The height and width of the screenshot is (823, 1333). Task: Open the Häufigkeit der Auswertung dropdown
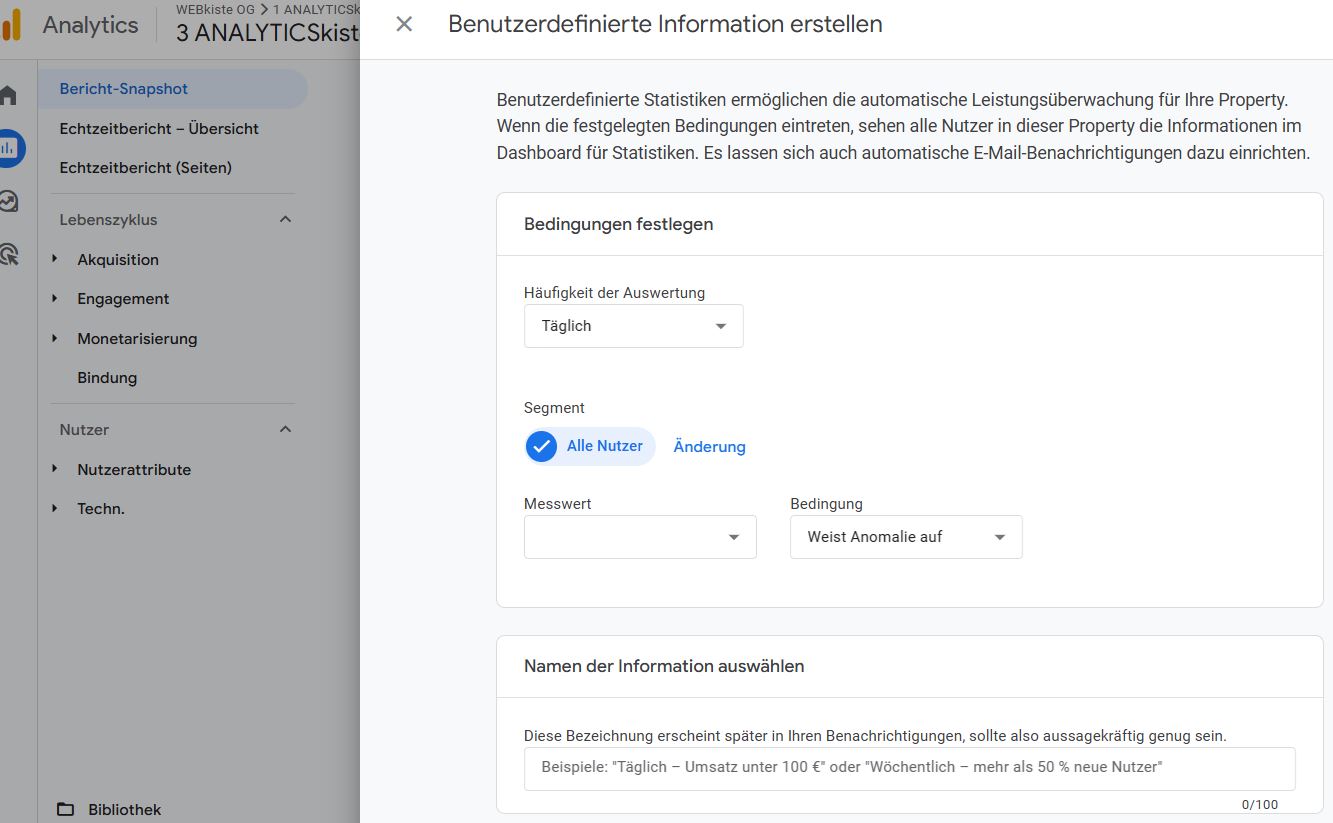point(633,325)
